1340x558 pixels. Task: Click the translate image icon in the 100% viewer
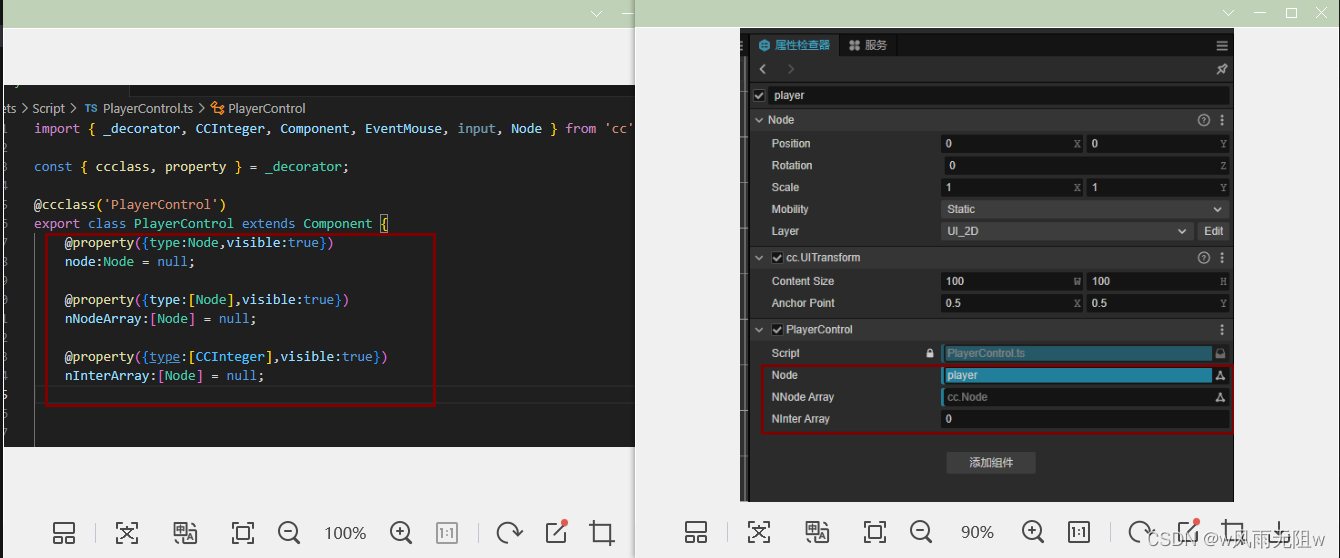[185, 533]
